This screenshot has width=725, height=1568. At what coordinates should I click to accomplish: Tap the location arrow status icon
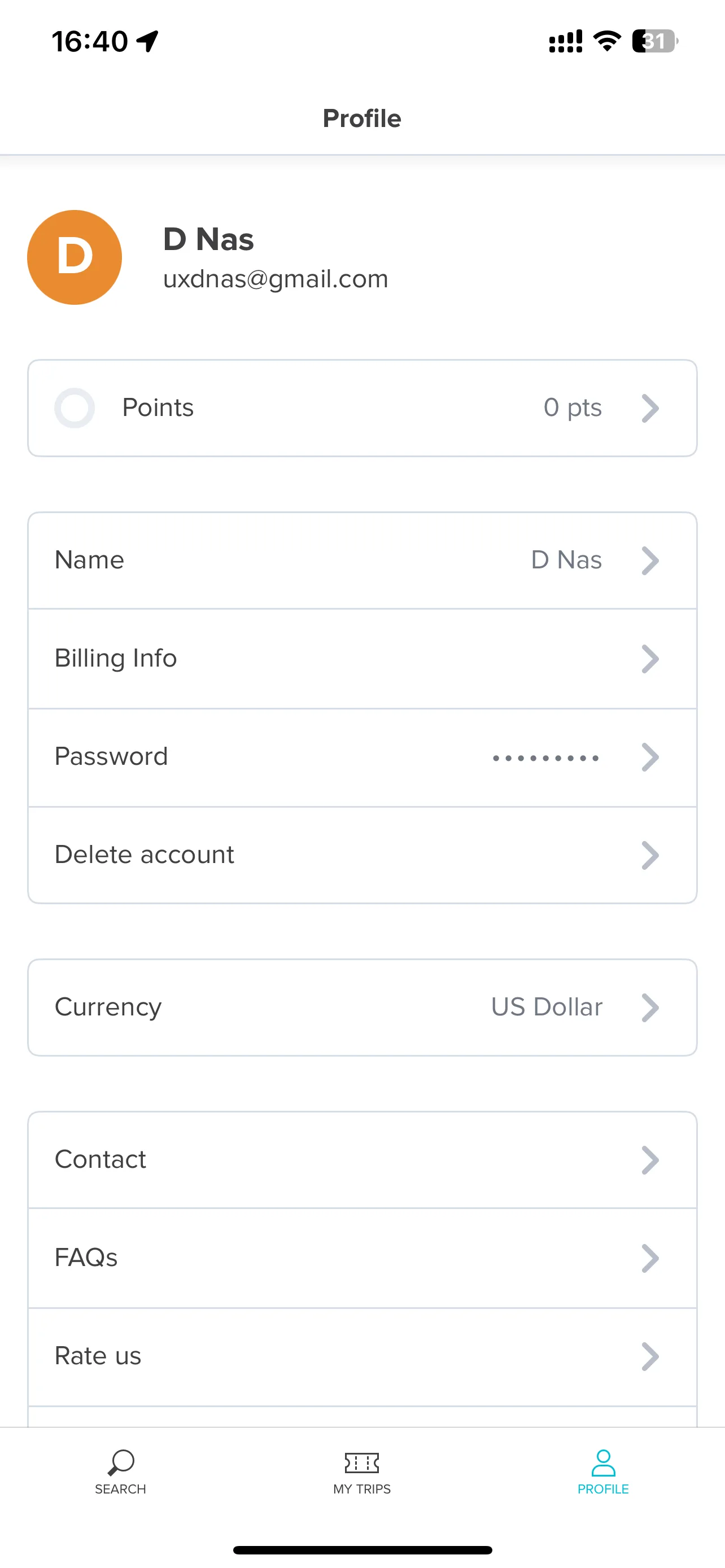click(147, 41)
